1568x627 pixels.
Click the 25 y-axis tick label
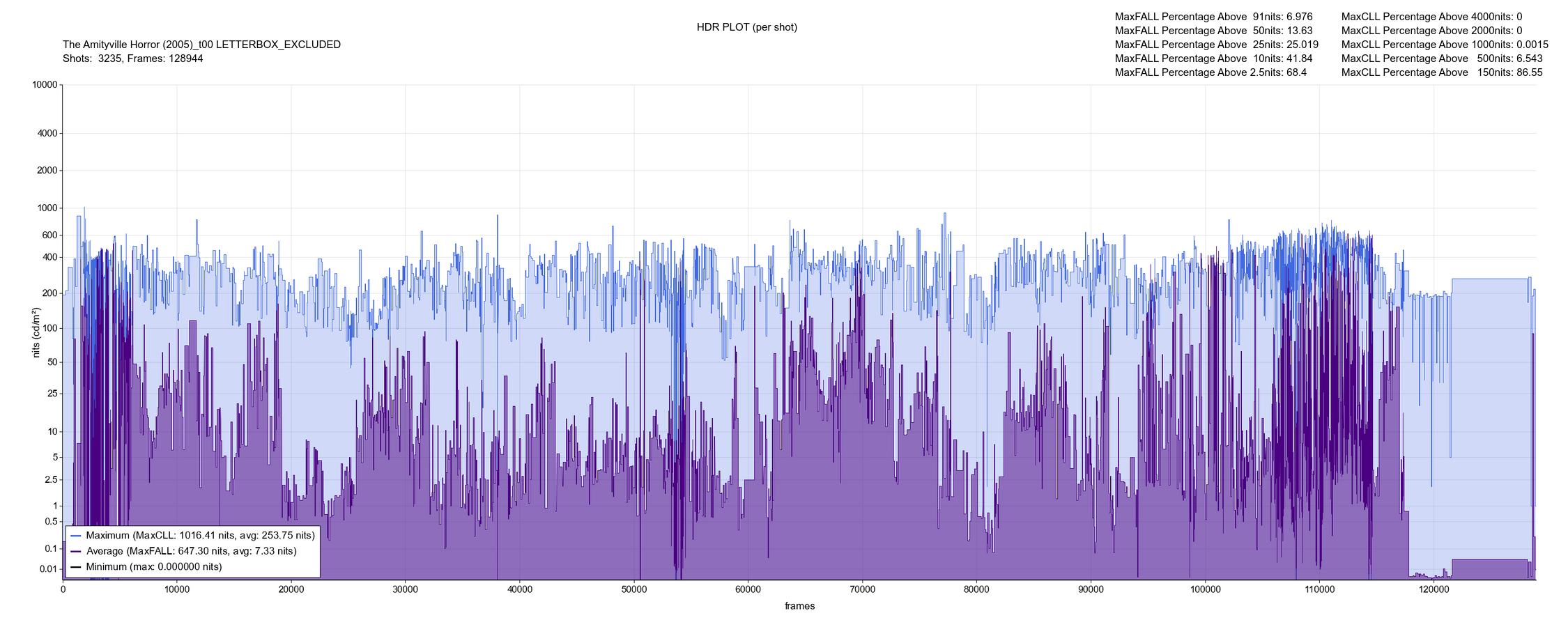pyautogui.click(x=52, y=394)
